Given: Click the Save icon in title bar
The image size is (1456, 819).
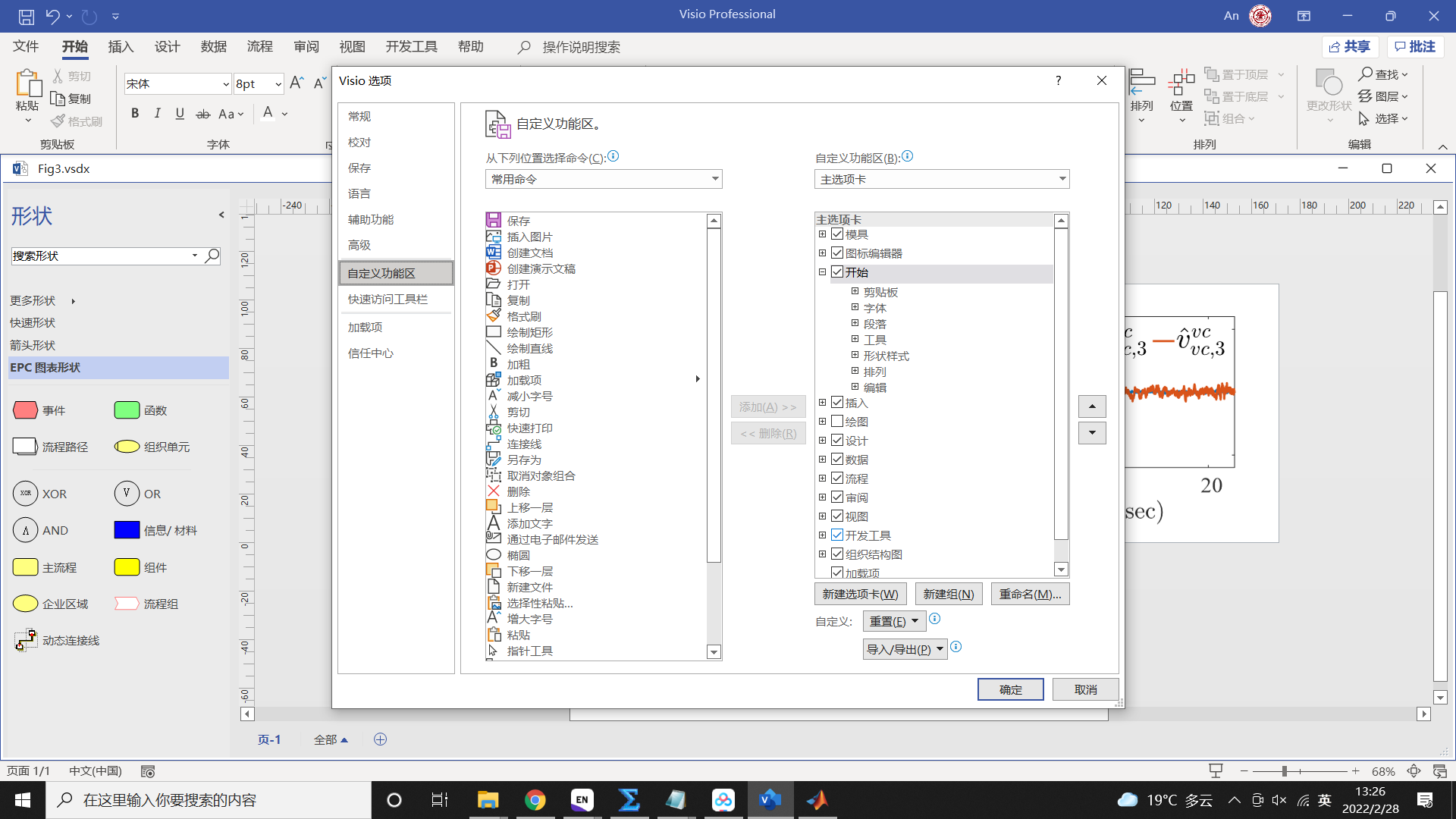Looking at the screenshot, I should pyautogui.click(x=27, y=16).
